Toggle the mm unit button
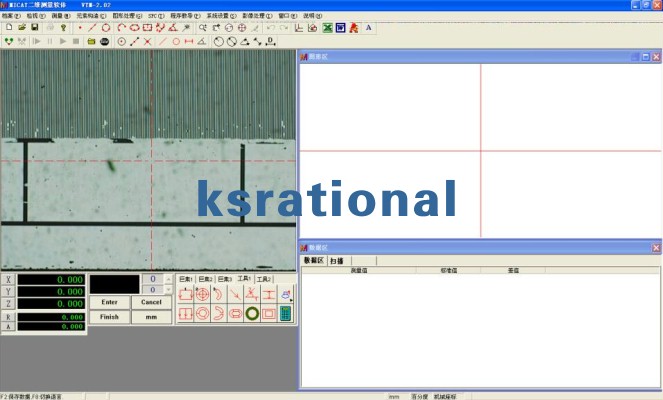663x400 pixels. 151,317
